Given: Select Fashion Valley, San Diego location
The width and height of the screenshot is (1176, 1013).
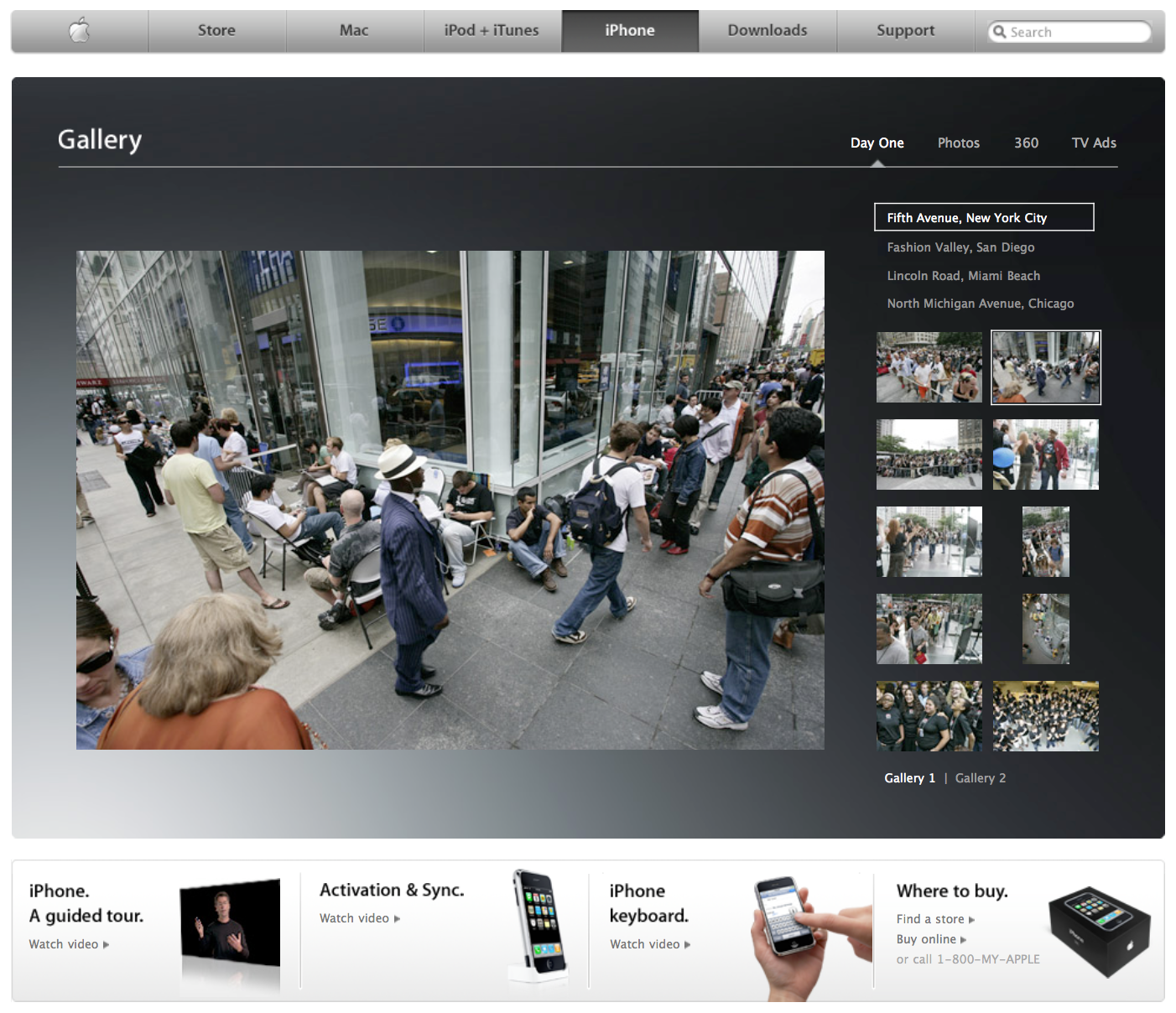Looking at the screenshot, I should click(960, 247).
